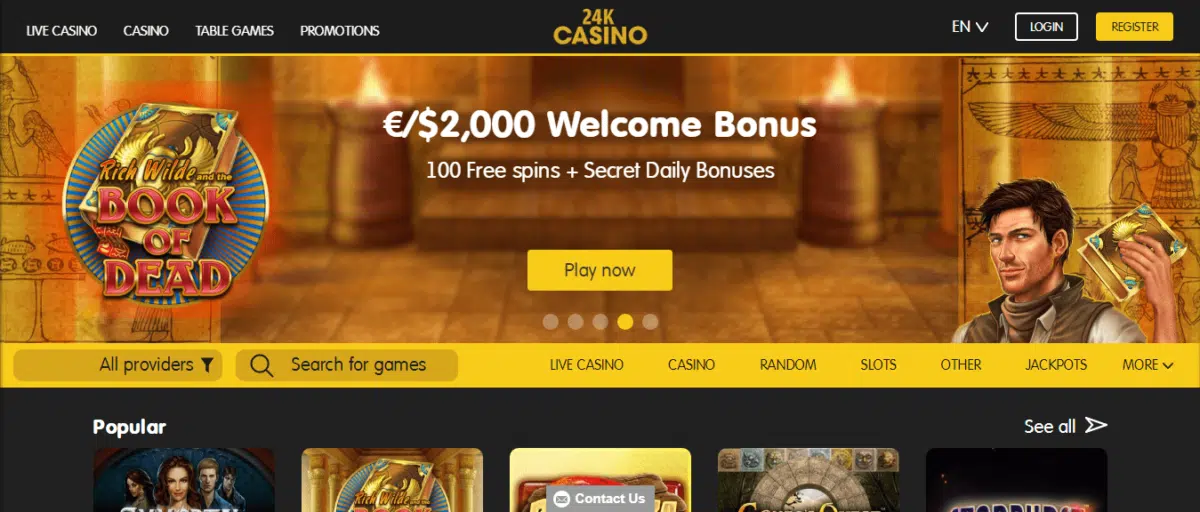This screenshot has height=512, width=1200.
Task: Click the funnel icon beside All providers
Action: point(207,365)
